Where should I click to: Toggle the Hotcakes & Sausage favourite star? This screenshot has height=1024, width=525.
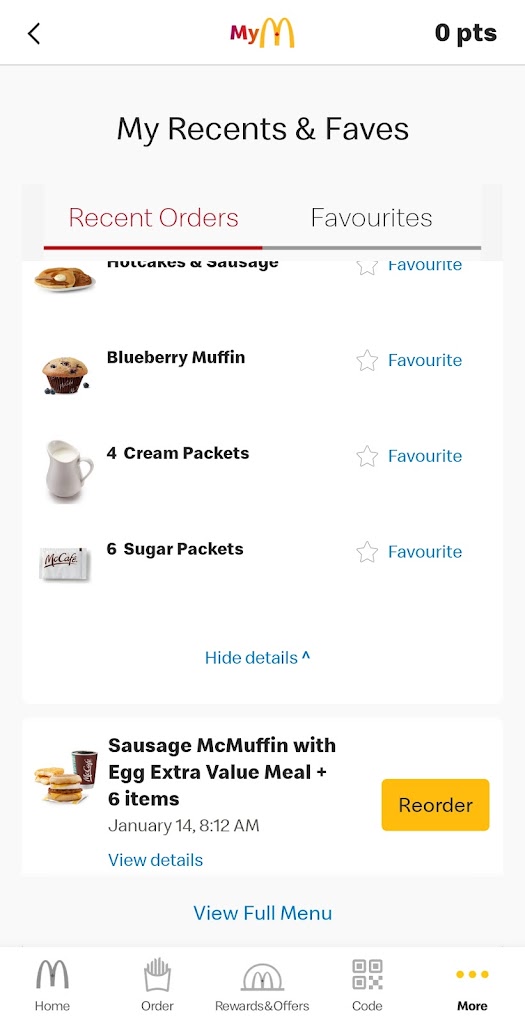click(367, 266)
